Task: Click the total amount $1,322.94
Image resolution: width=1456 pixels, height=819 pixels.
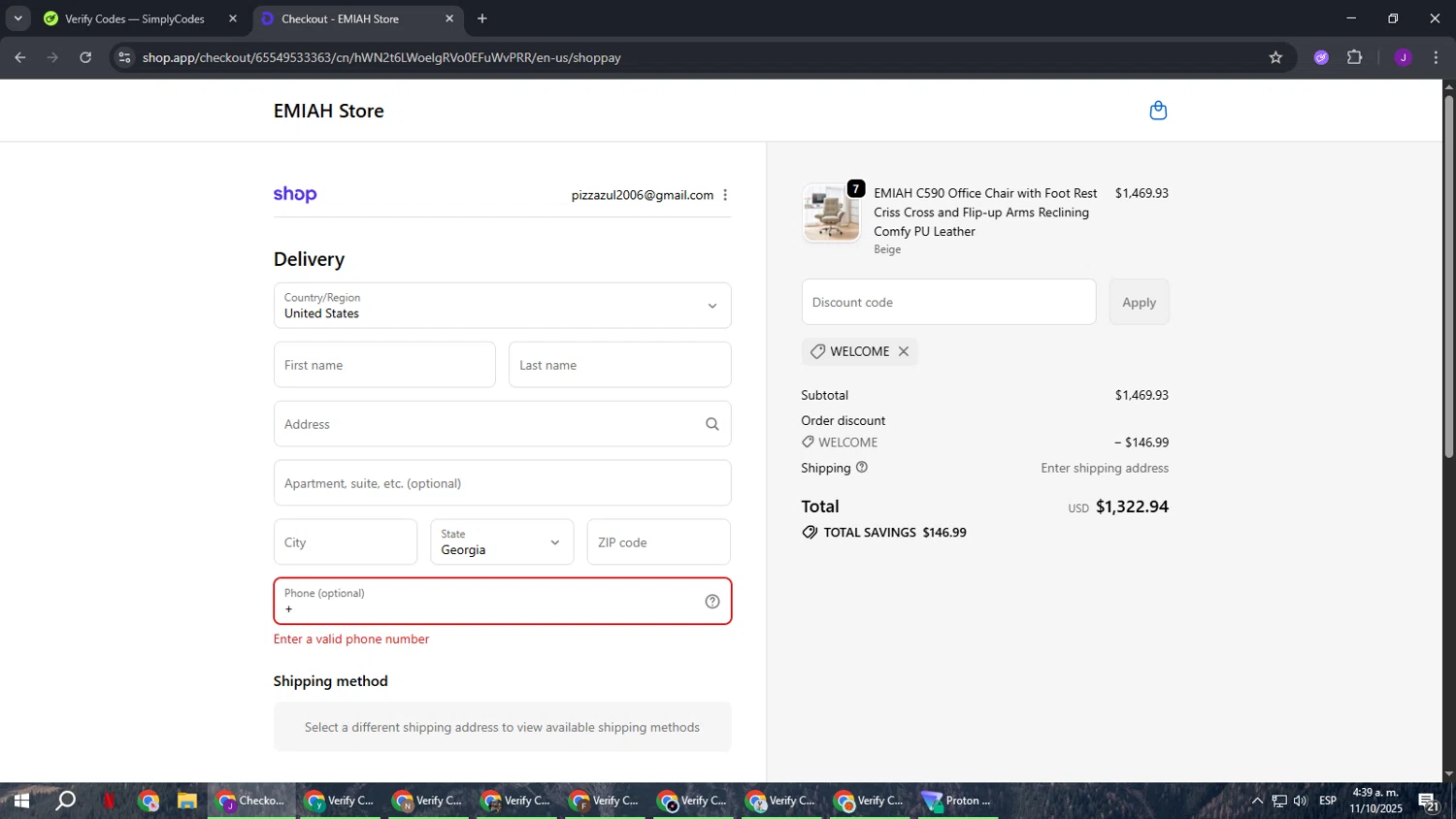Action: coord(1132,507)
